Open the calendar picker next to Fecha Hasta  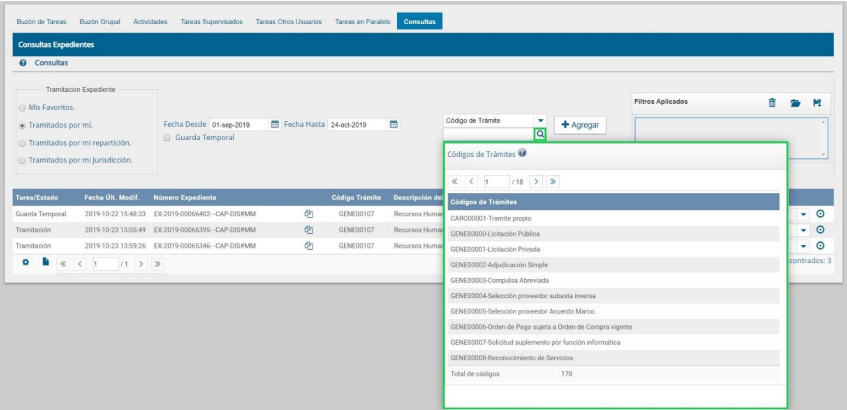394,125
